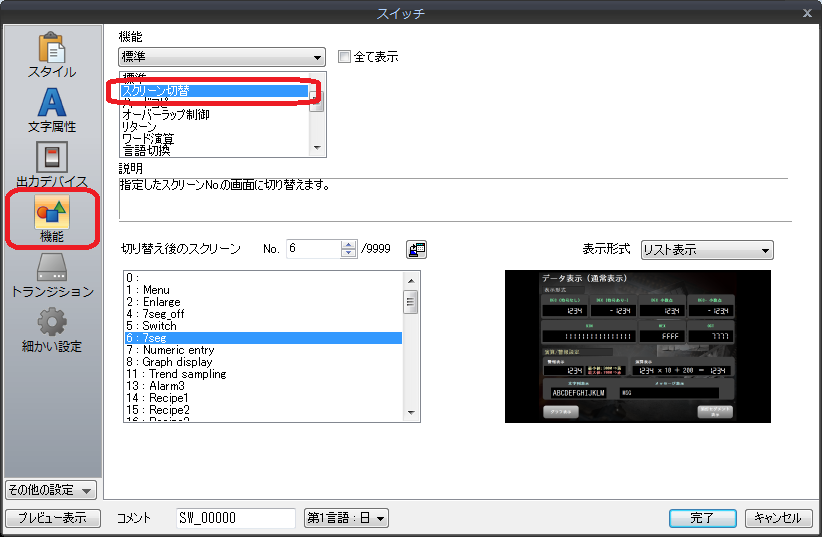This screenshot has width=822, height=537.
Task: Expand the その他の設定 dropdown button
Action: [50, 490]
